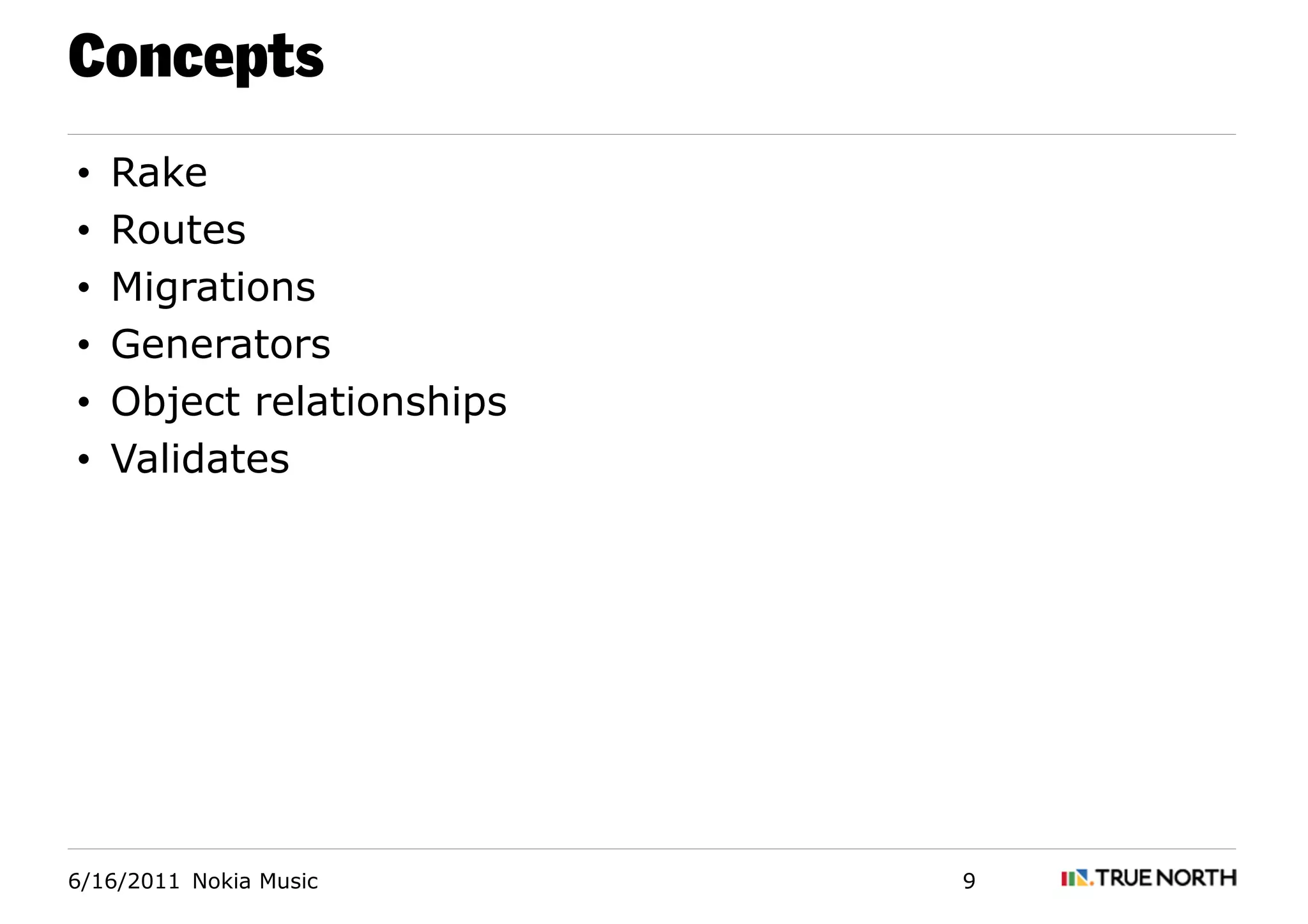Select the Concepts slide title
This screenshot has width=1308, height=924.
tap(195, 57)
